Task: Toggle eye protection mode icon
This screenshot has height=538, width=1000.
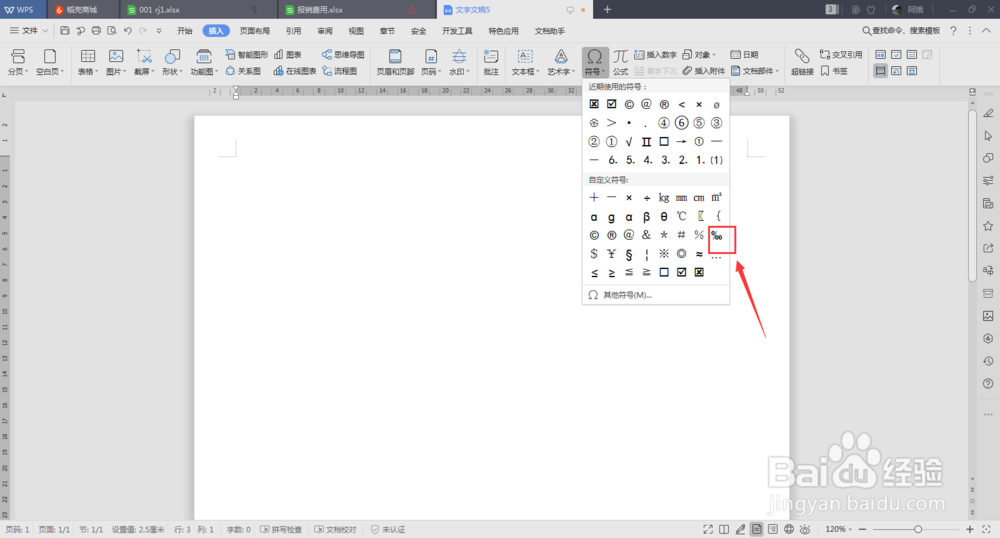Action: click(x=805, y=529)
